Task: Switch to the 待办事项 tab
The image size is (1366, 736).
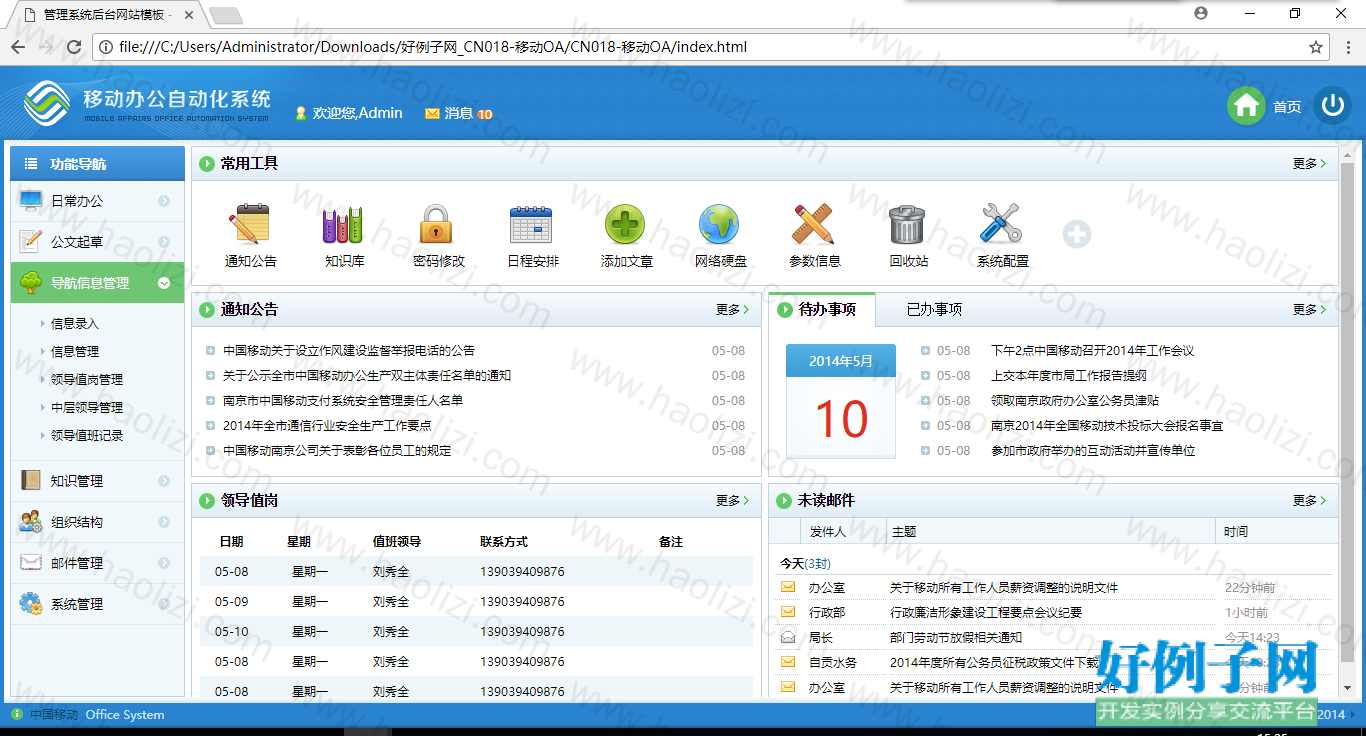Action: (x=822, y=310)
